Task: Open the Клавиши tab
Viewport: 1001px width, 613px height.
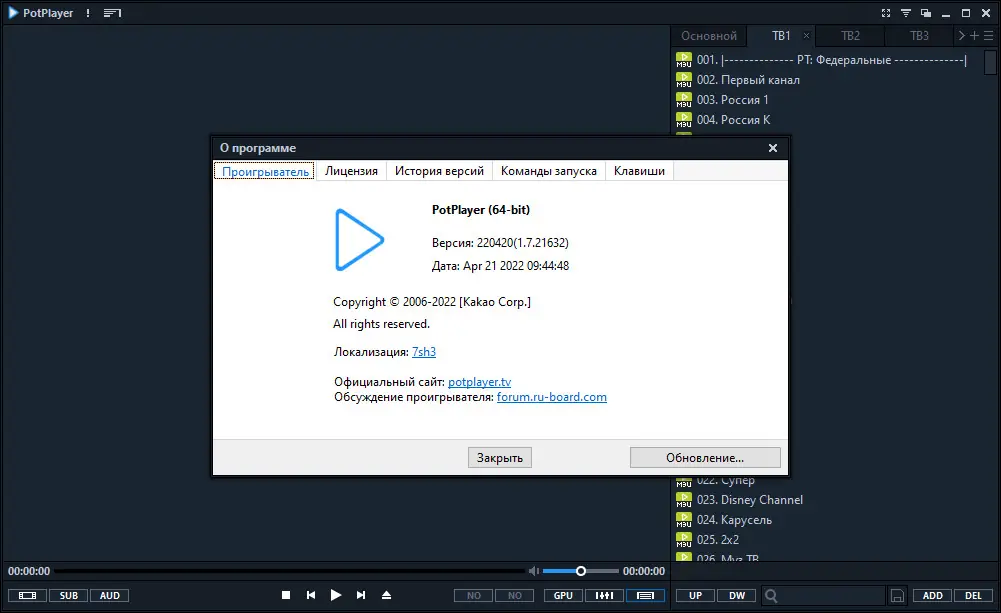Action: (639, 171)
